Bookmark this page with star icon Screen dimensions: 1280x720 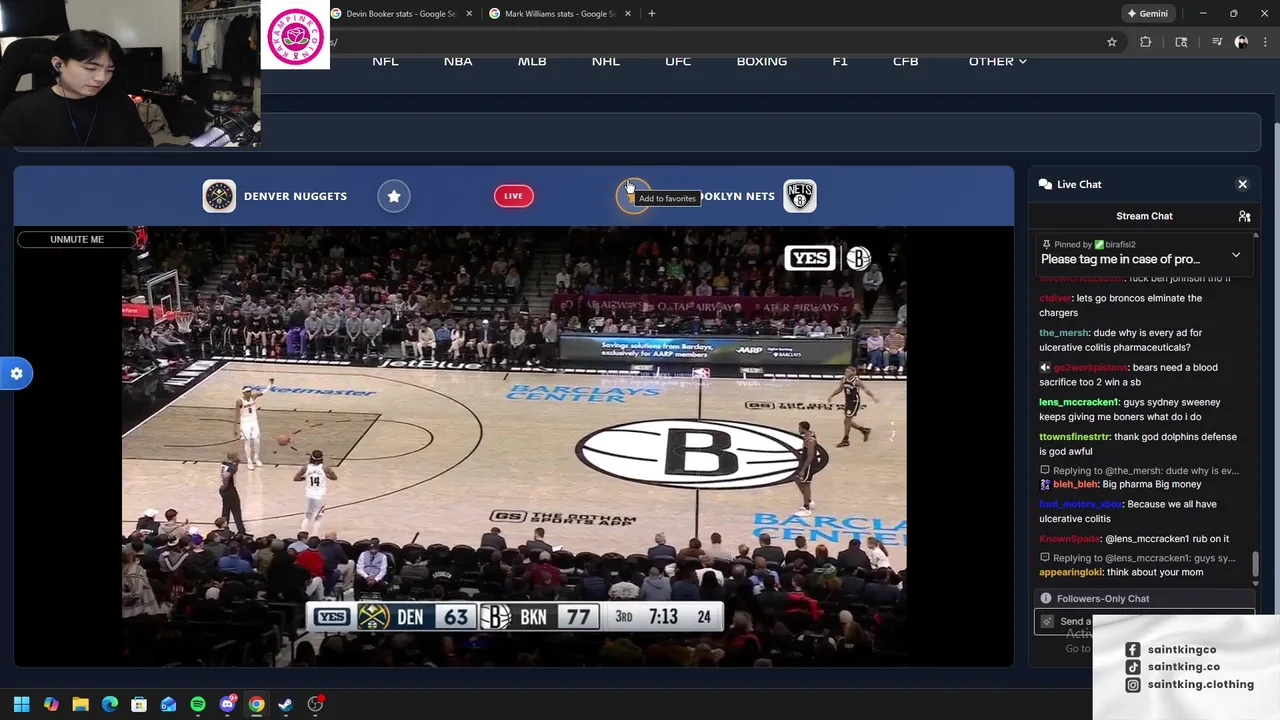1111,42
